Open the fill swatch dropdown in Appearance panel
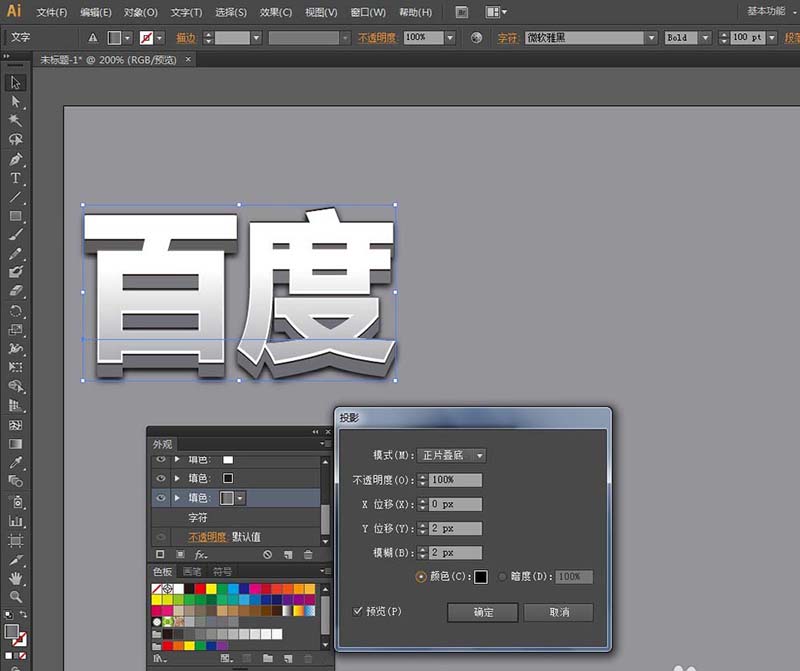Viewport: 800px width, 671px height. point(240,498)
